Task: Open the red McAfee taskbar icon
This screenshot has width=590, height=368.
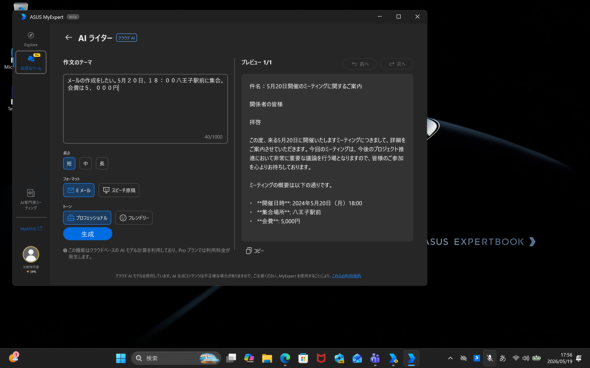Action: [x=321, y=358]
